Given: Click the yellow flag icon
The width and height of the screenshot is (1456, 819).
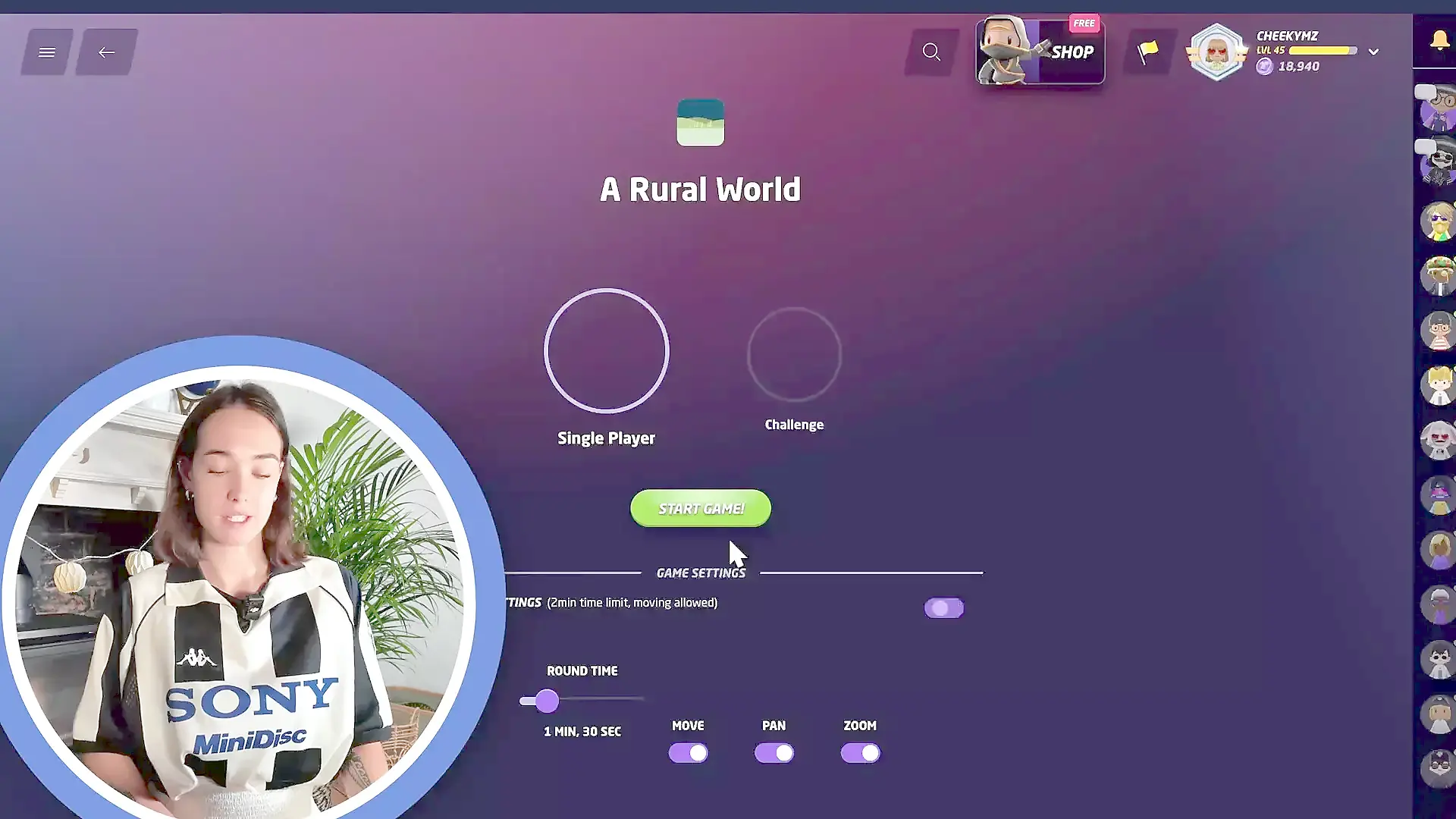Looking at the screenshot, I should (x=1148, y=52).
